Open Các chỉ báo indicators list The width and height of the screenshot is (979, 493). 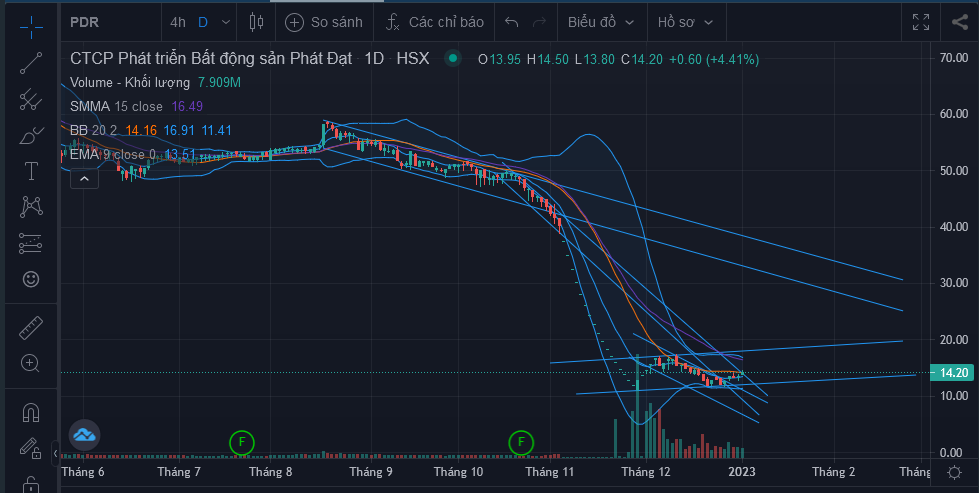point(435,22)
